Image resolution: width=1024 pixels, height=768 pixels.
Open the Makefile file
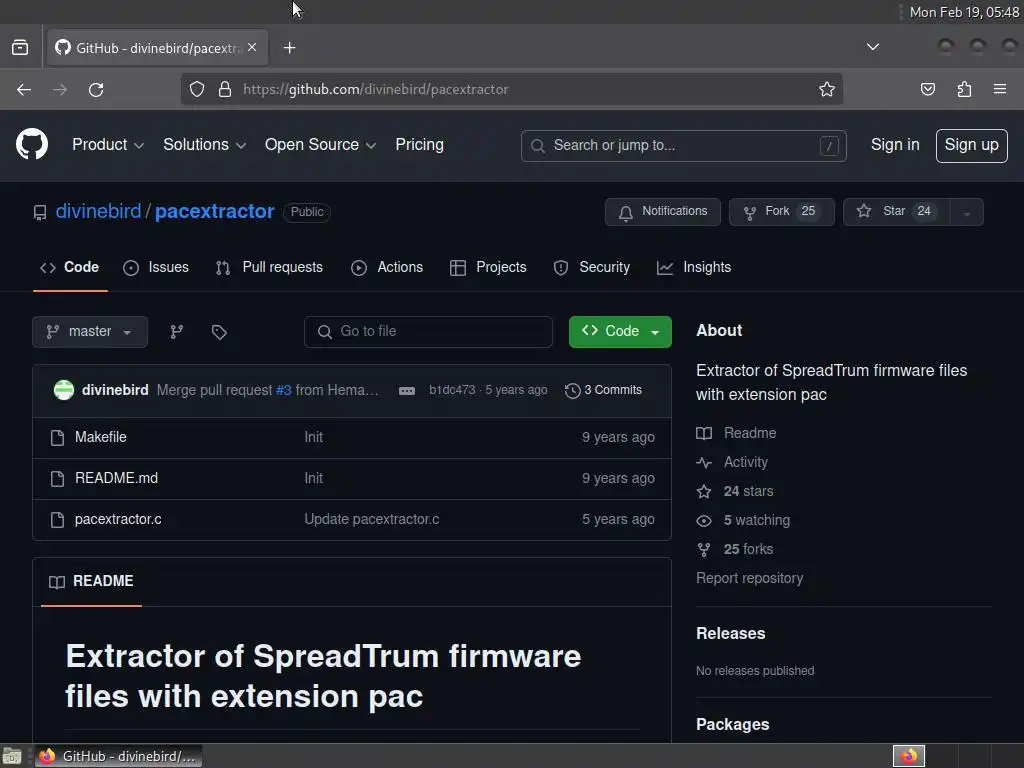(101, 437)
